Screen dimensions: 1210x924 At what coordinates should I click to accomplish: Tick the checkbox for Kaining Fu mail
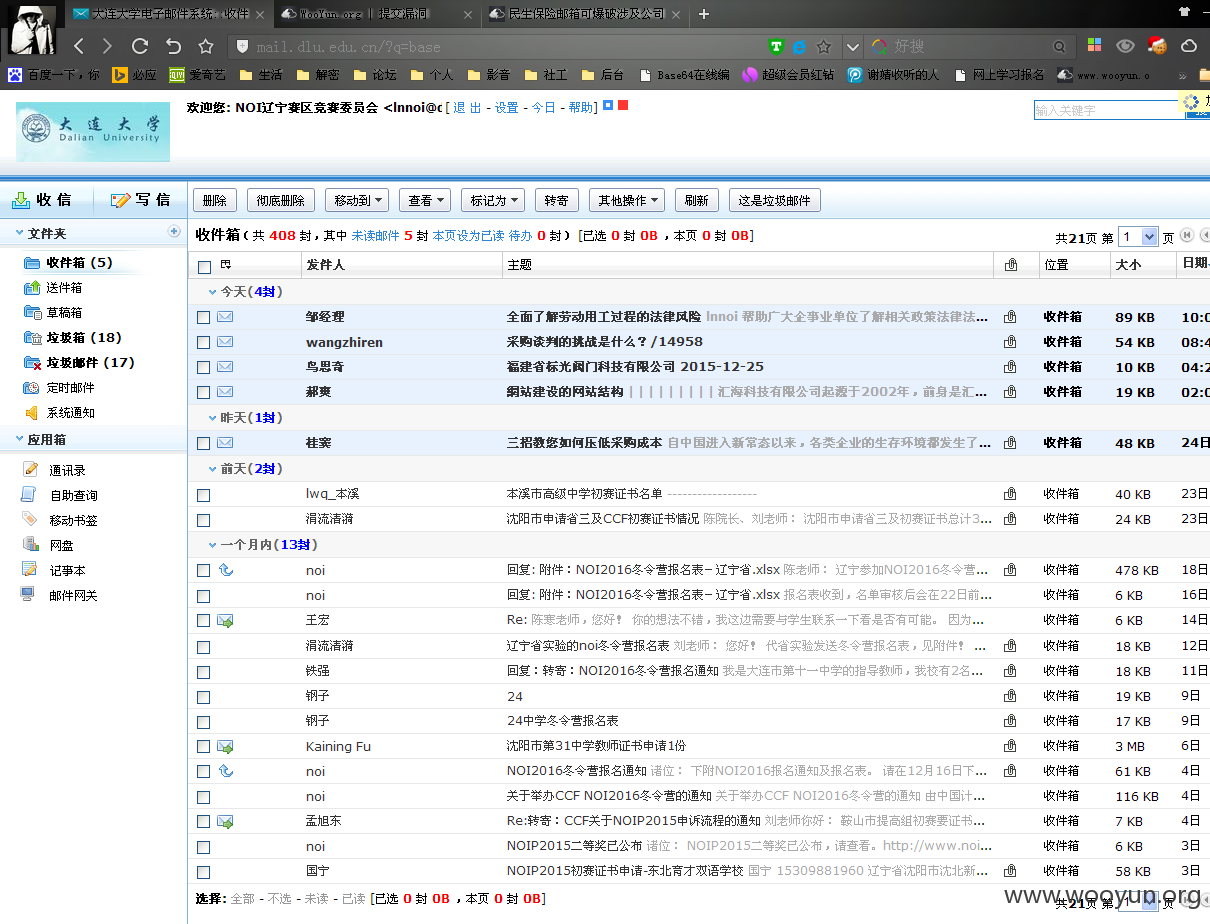click(204, 746)
